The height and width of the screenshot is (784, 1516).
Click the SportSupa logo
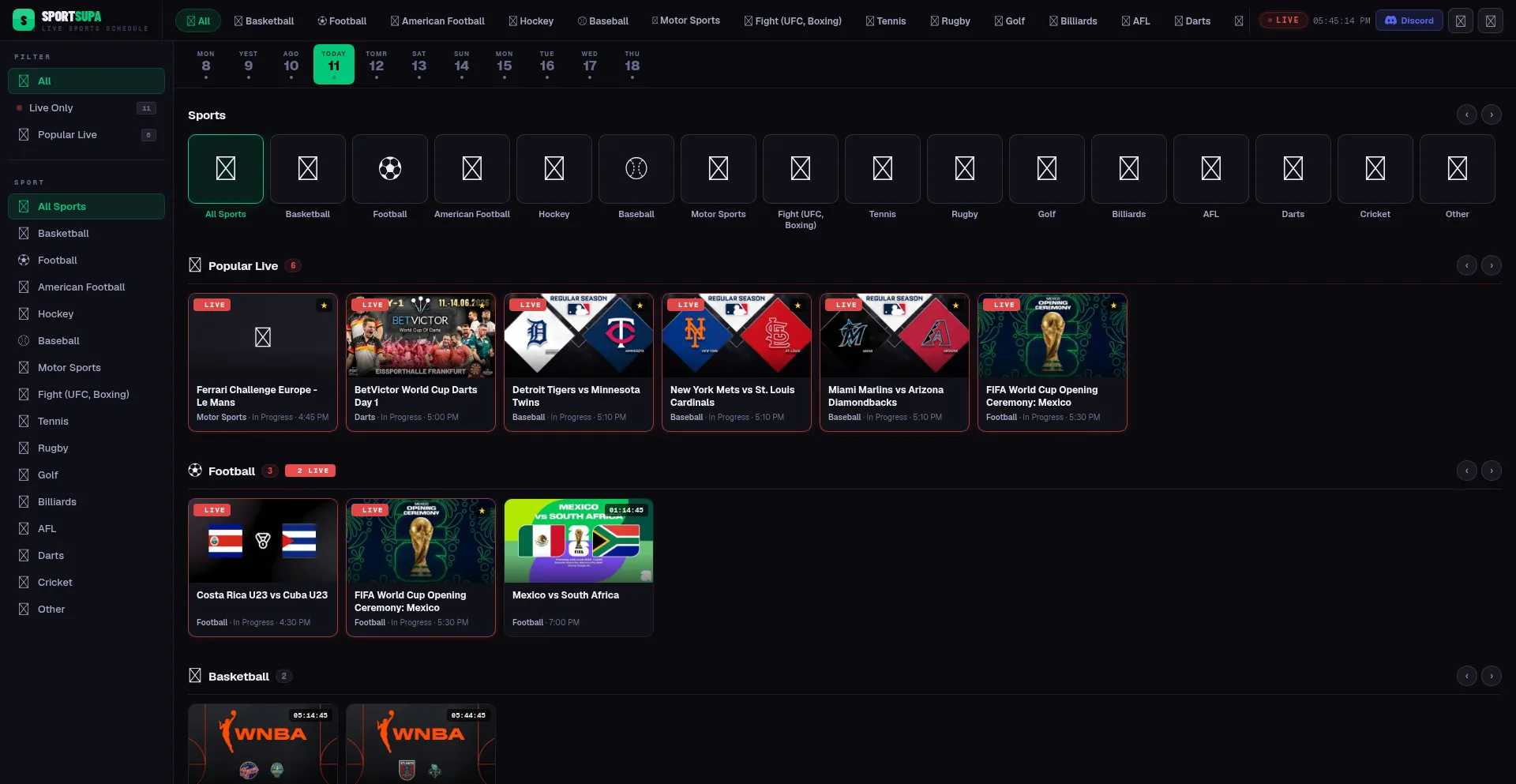click(x=81, y=21)
